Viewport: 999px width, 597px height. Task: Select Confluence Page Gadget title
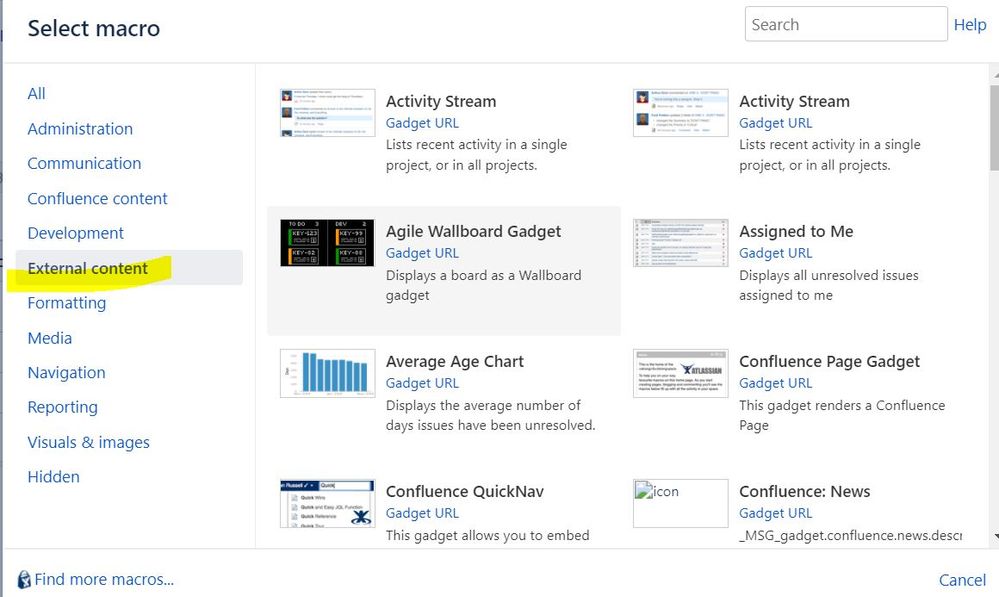[829, 361]
